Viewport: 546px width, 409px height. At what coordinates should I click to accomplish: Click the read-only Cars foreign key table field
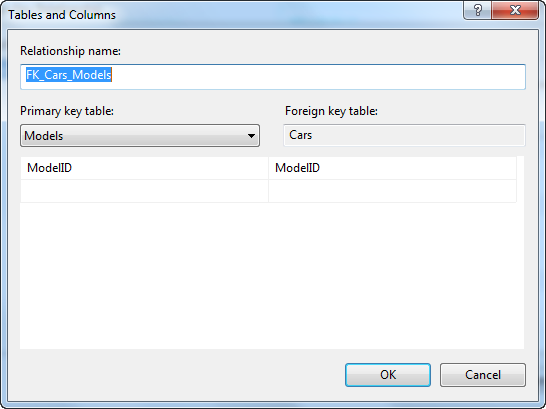tap(404, 135)
